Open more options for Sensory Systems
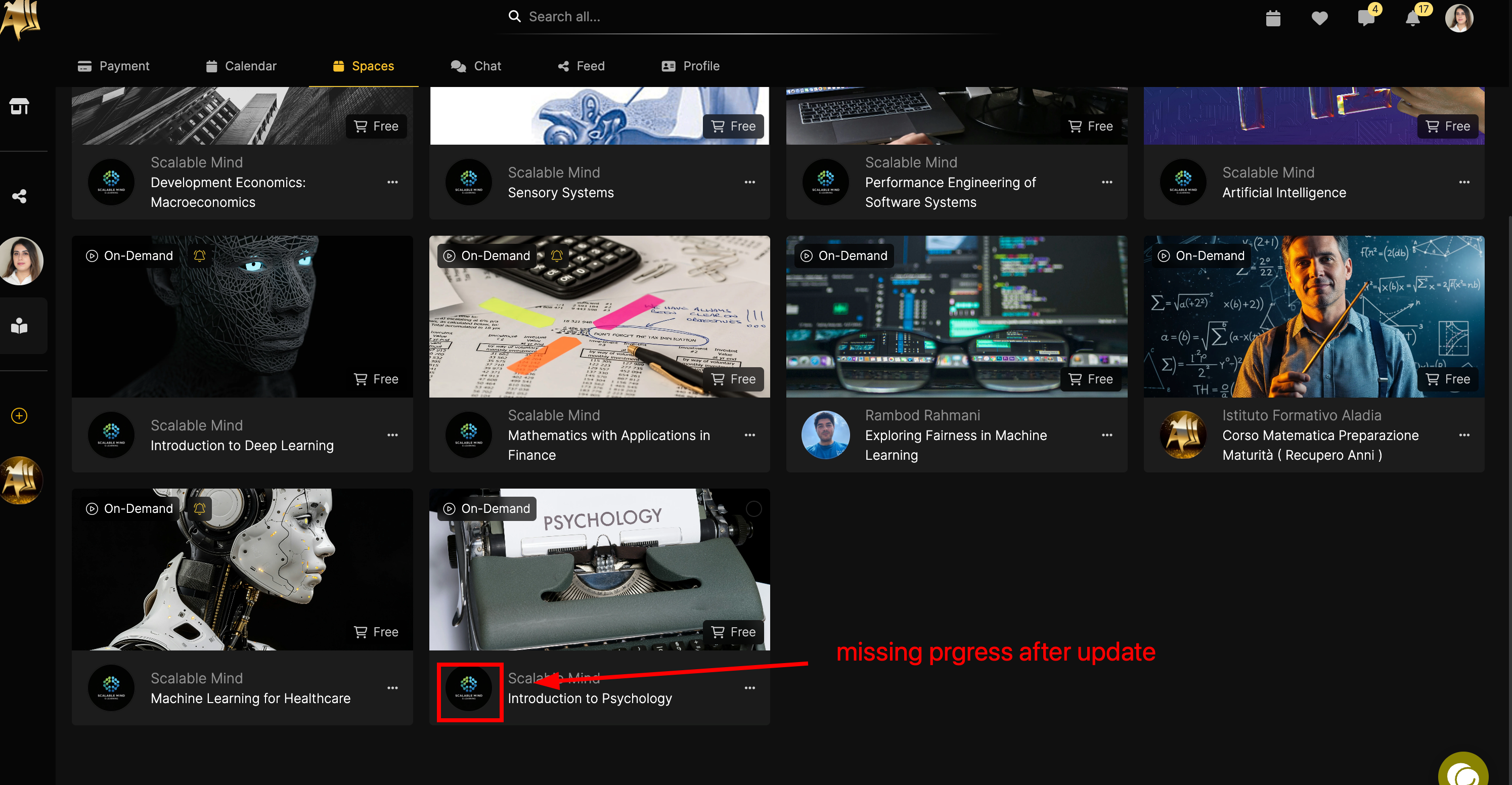 coord(749,182)
